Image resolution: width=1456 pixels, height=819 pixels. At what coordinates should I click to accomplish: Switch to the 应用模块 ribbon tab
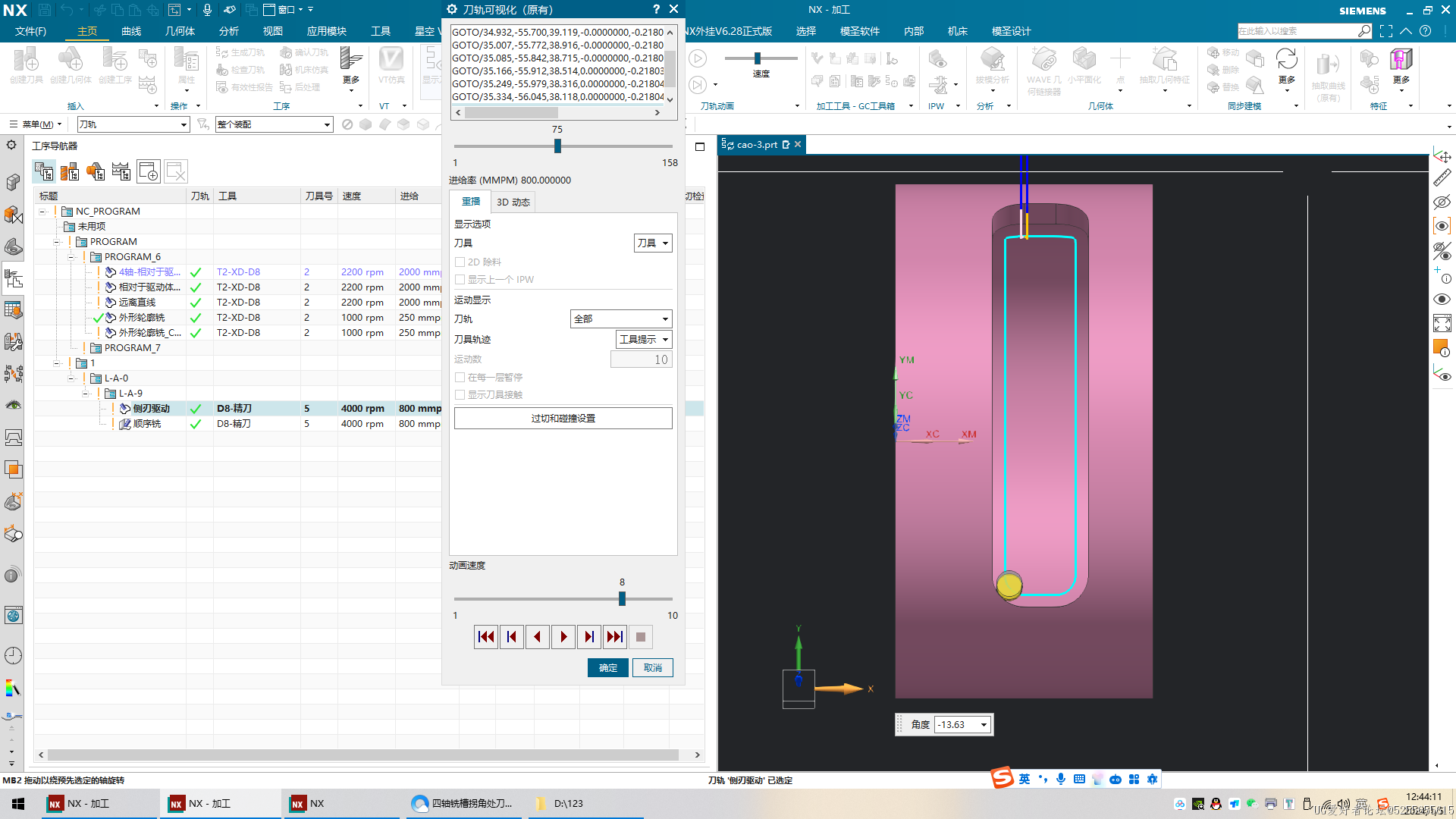tap(327, 31)
